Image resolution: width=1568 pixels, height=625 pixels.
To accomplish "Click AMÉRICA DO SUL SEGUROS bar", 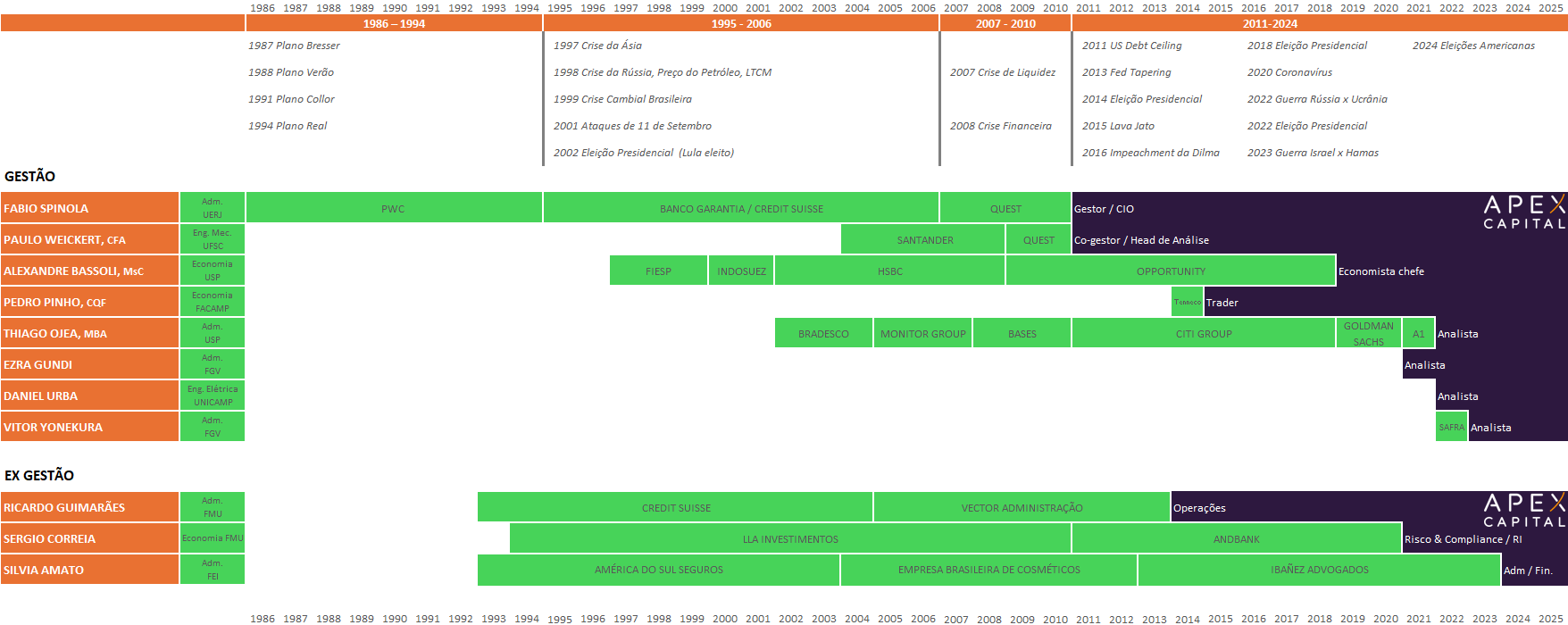I will (658, 570).
